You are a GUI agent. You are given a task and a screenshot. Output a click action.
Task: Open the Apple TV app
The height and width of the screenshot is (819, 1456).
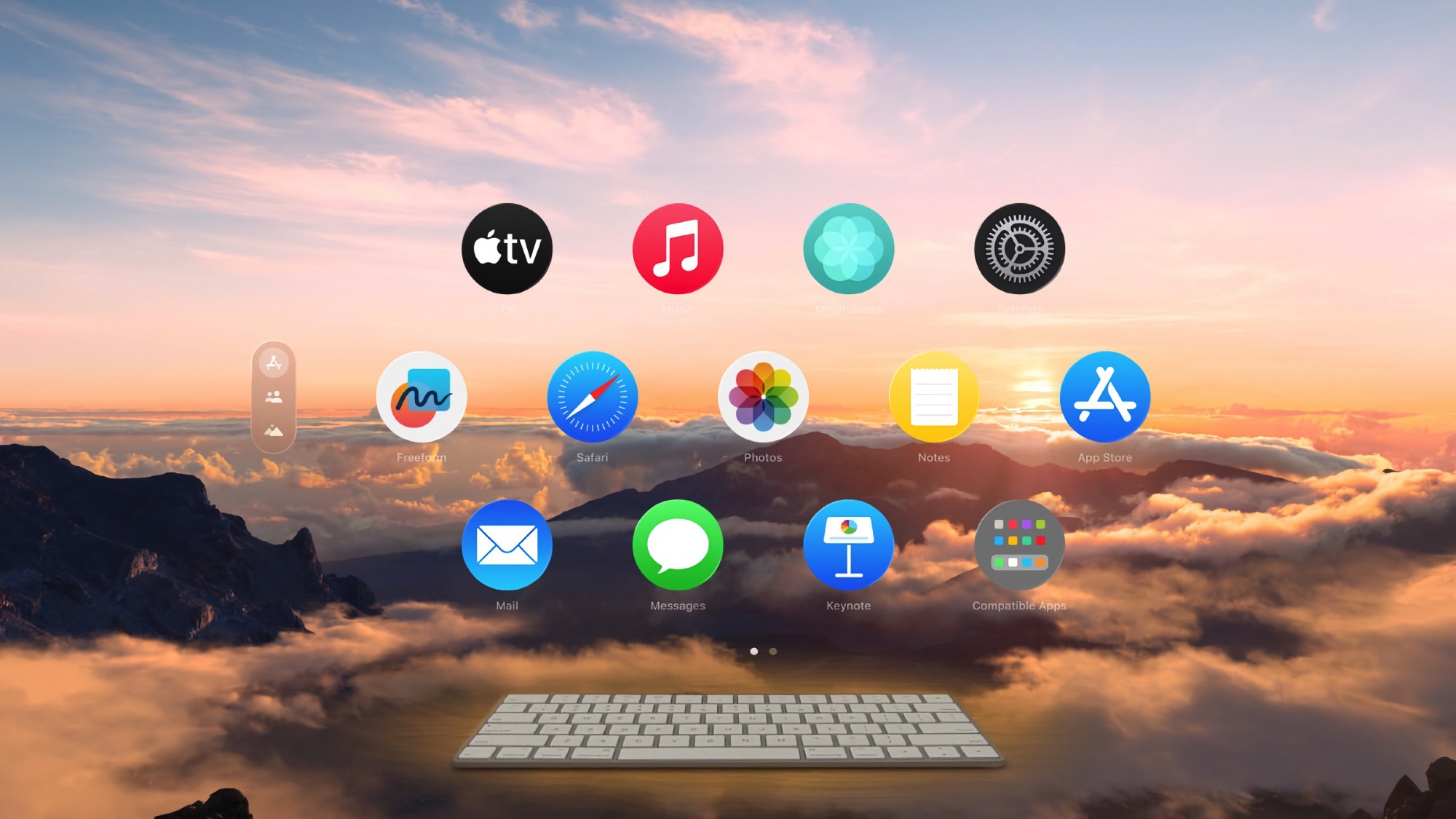click(507, 248)
